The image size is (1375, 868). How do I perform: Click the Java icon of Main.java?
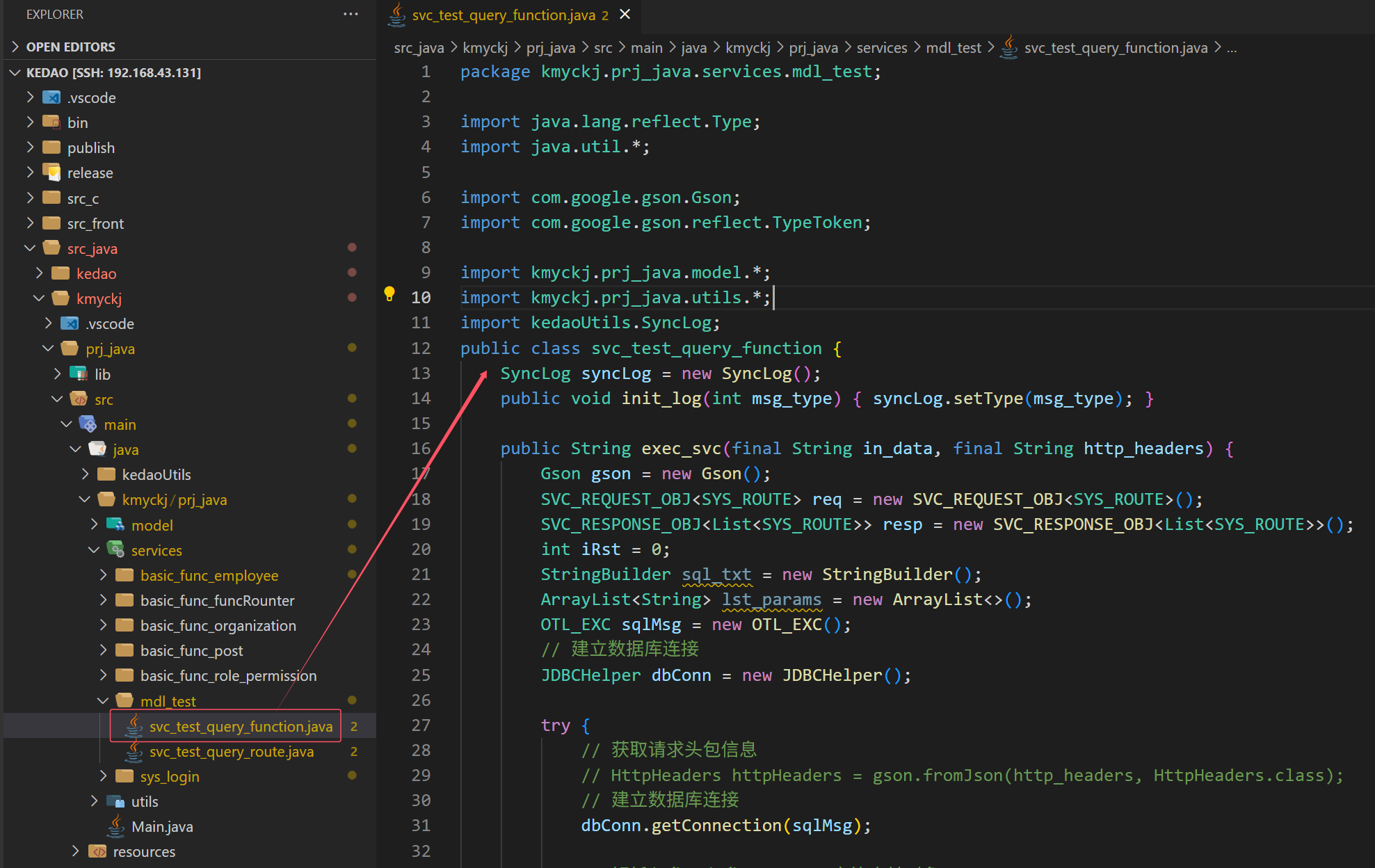tap(115, 826)
